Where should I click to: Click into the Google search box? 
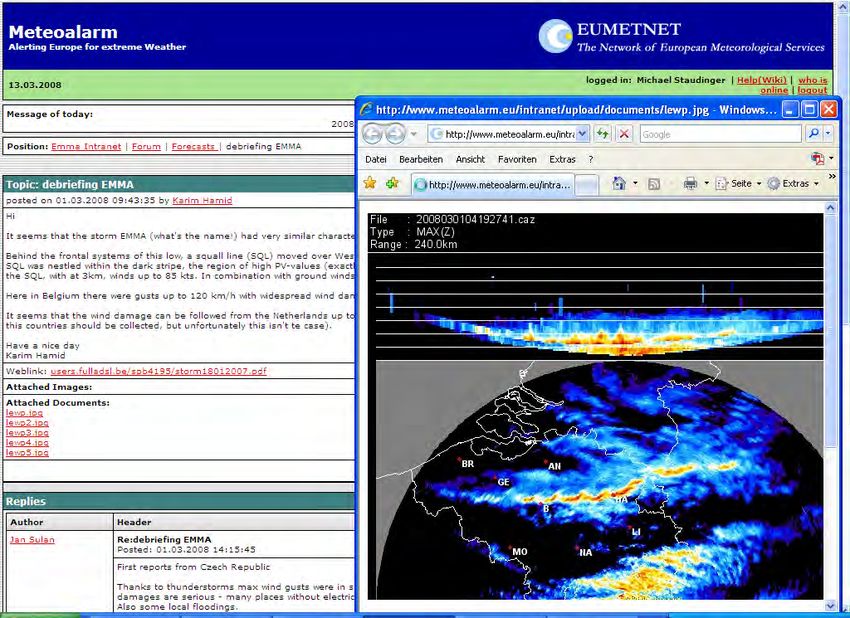tap(720, 134)
